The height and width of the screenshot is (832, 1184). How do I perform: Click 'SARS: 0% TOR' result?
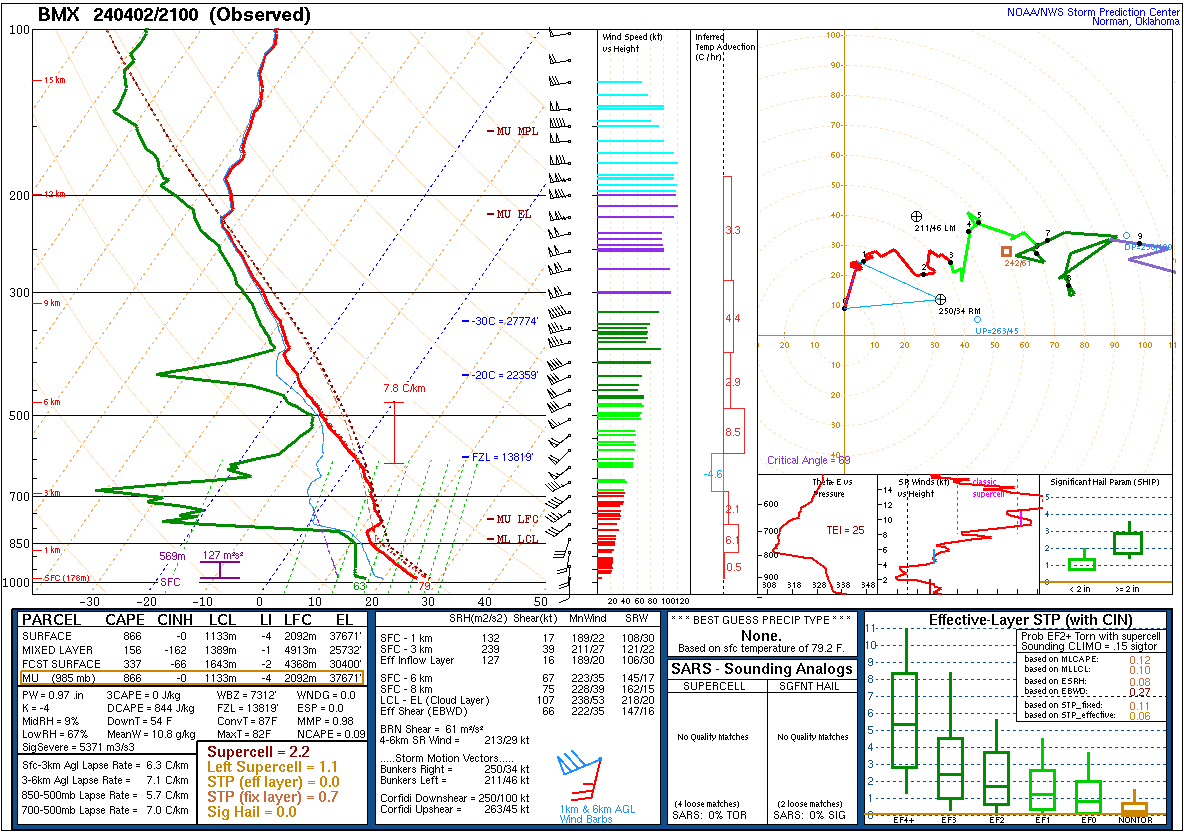710,815
